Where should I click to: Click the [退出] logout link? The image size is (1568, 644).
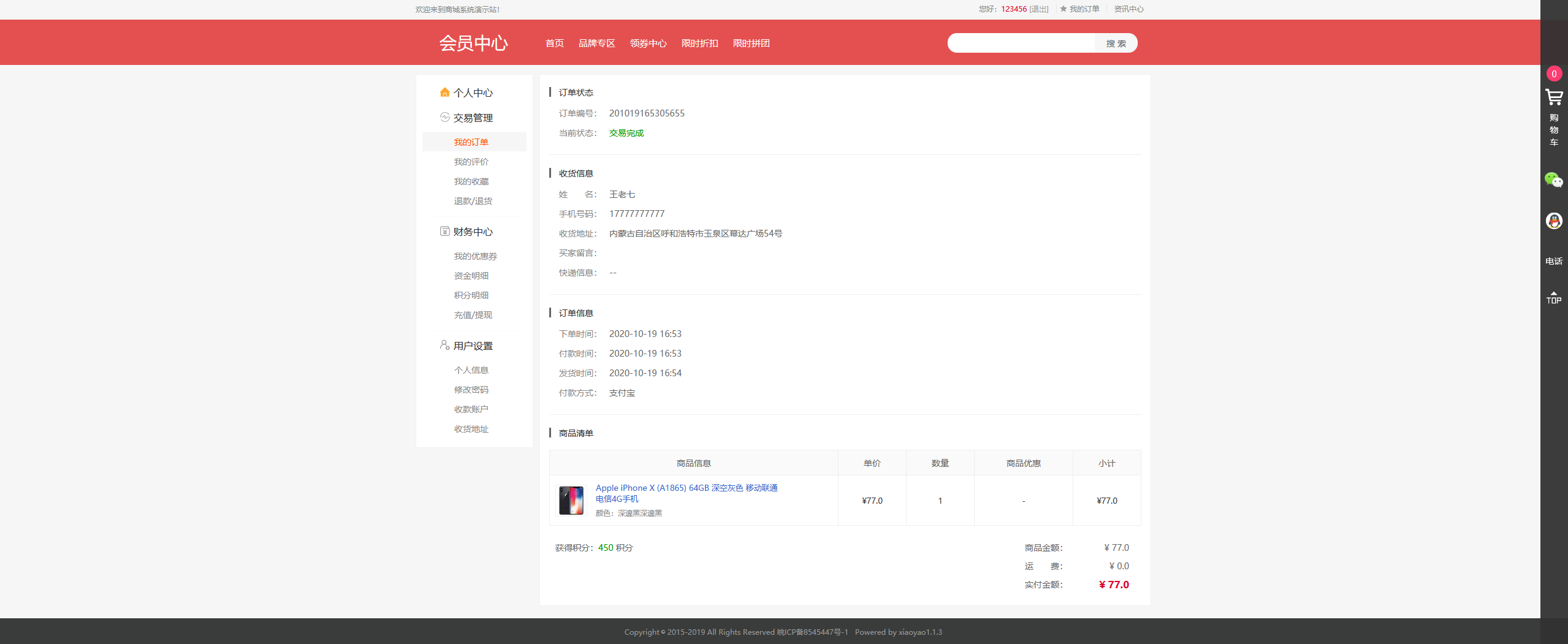[x=1039, y=9]
